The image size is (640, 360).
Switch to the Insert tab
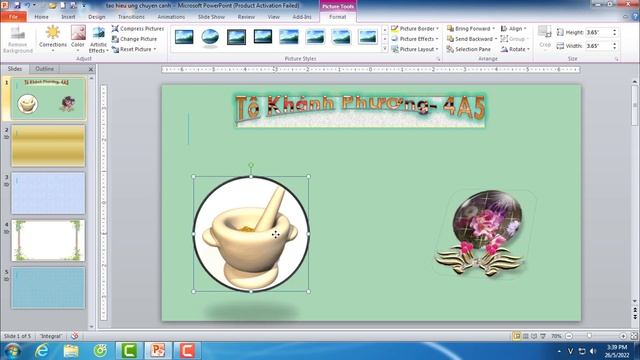pos(68,17)
